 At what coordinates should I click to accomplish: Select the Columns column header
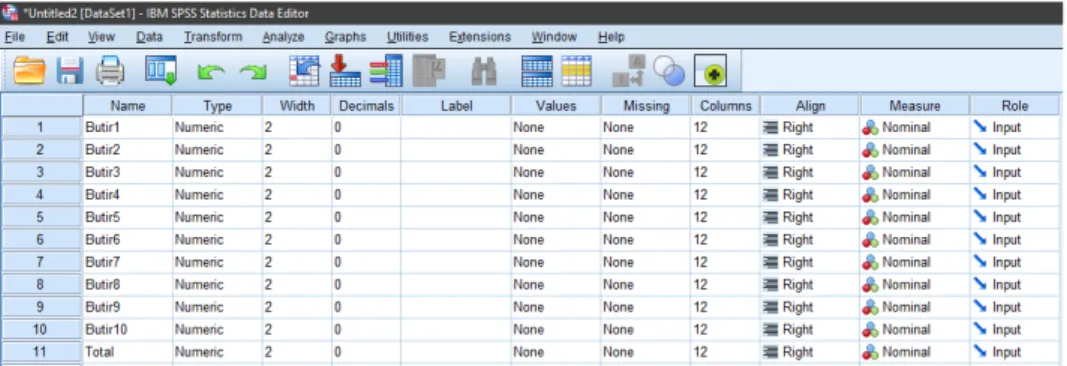[x=726, y=105]
